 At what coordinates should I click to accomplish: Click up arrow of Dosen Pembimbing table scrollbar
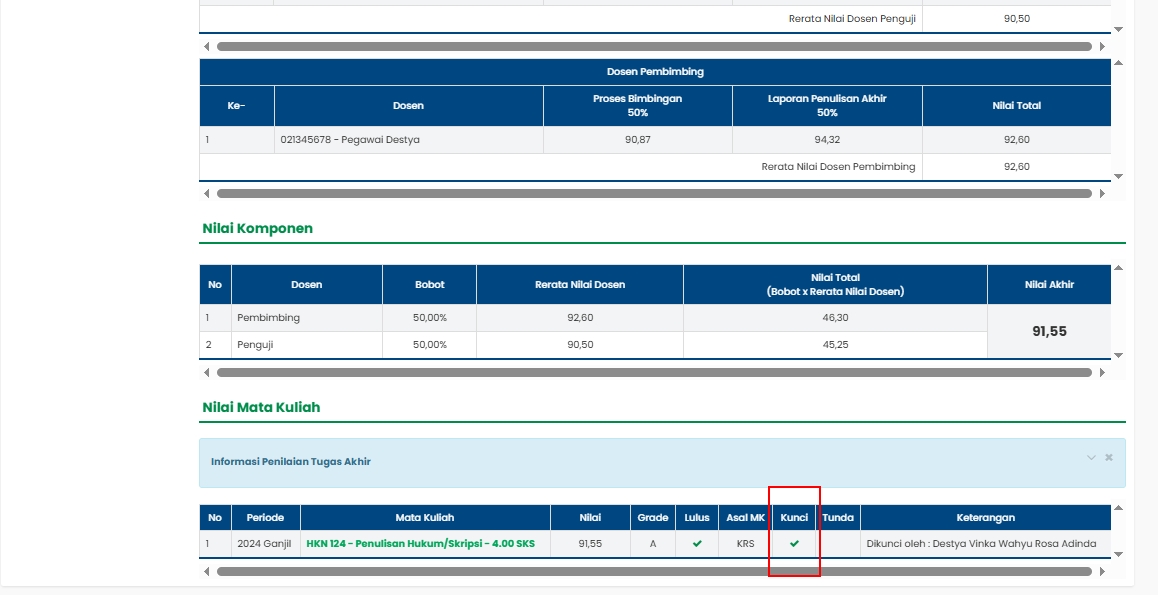coord(1118,63)
